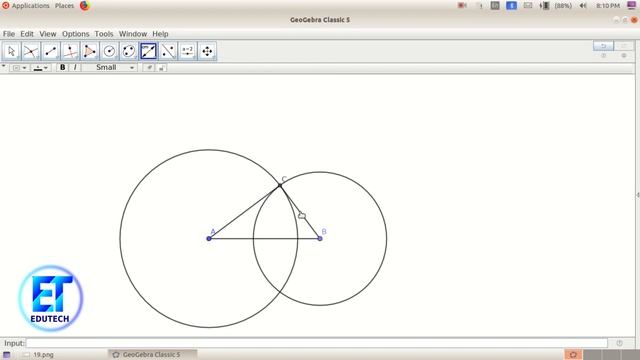Open help icon below the undo button
This screenshot has width=640, height=360.
point(603,56)
